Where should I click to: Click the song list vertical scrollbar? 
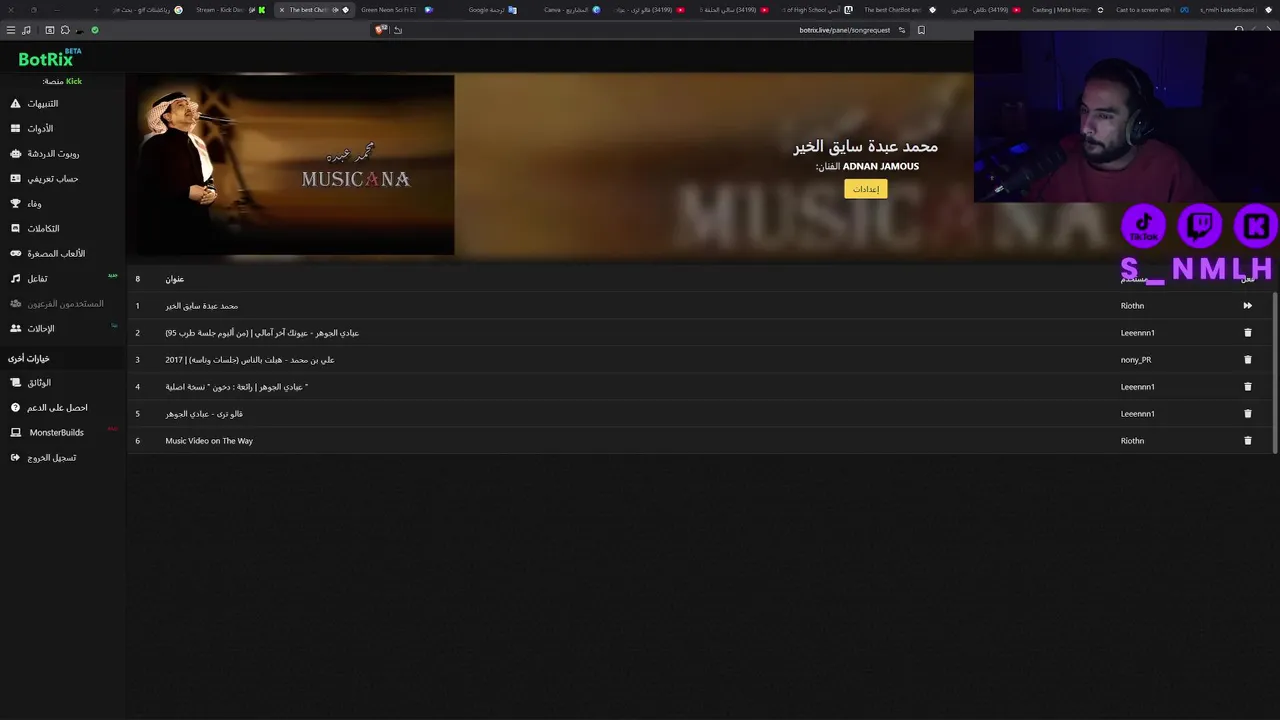pyautogui.click(x=1275, y=372)
